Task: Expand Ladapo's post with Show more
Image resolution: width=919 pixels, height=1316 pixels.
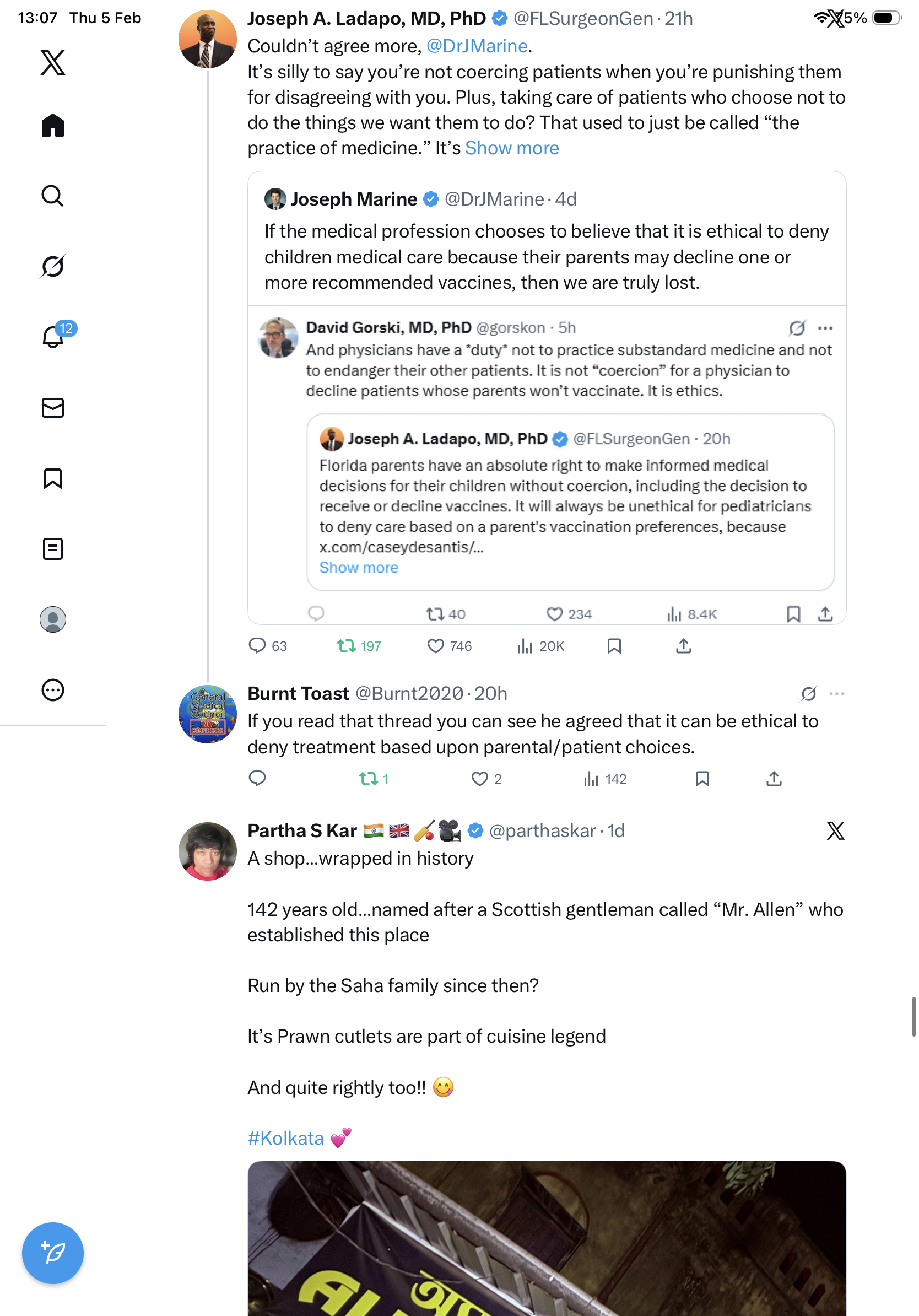Action: pos(512,148)
